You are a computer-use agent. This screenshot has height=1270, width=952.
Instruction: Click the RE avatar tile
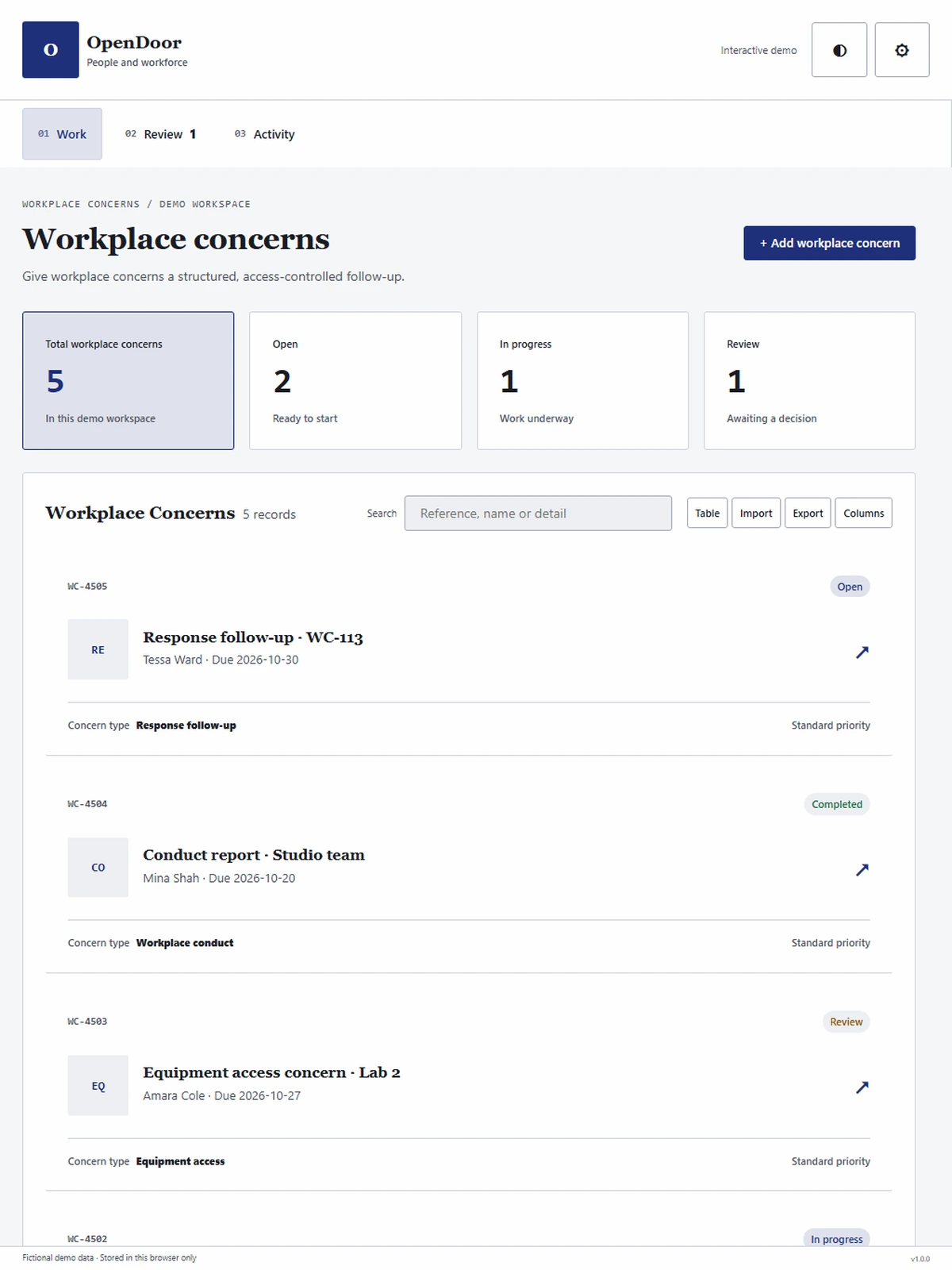coord(98,649)
